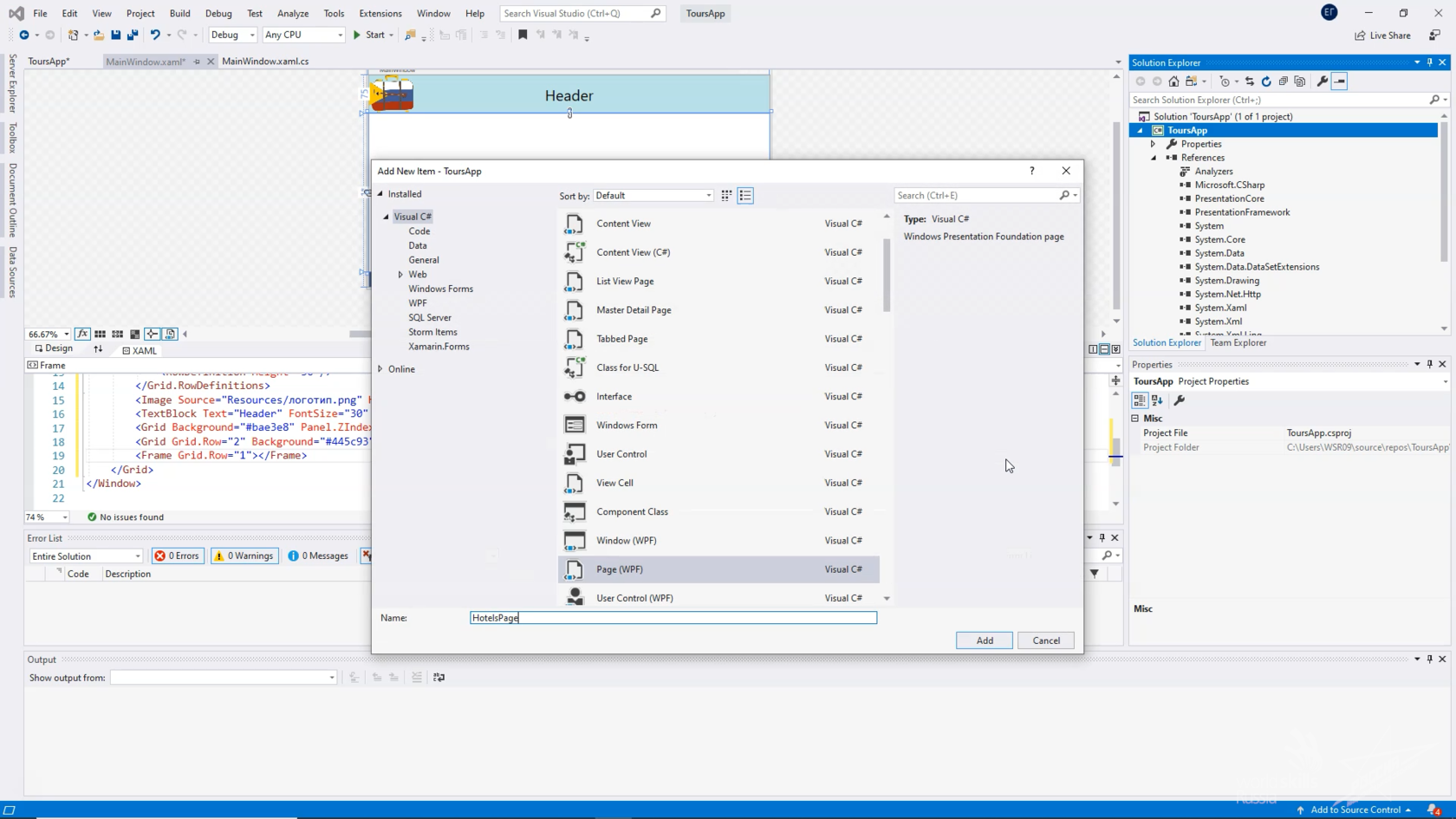Open the Extensions menu
The image size is (1456, 819).
[380, 13]
